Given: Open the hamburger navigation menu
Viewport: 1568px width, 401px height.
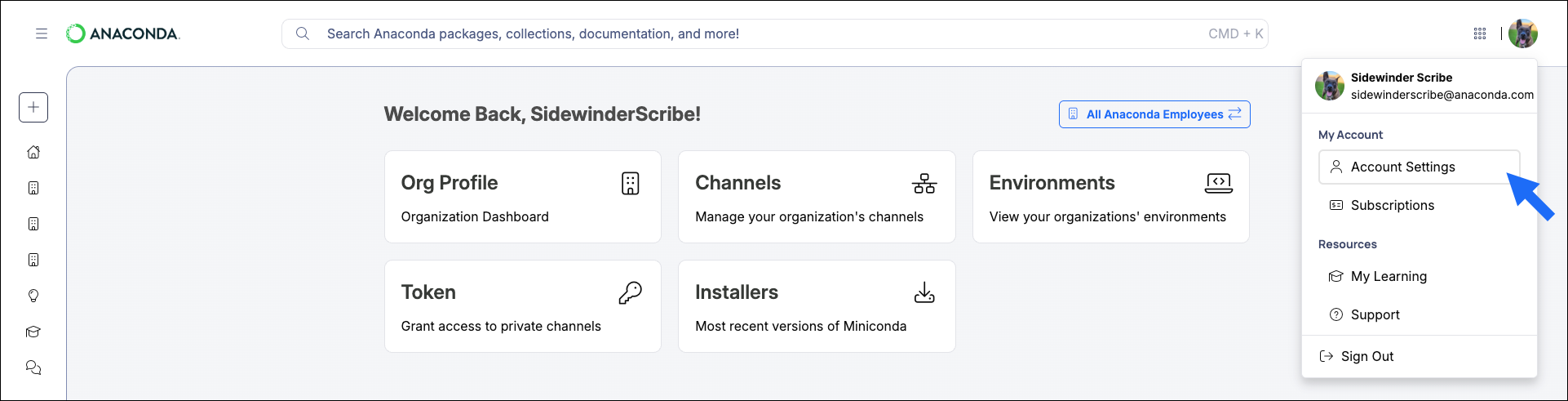Looking at the screenshot, I should click(42, 33).
